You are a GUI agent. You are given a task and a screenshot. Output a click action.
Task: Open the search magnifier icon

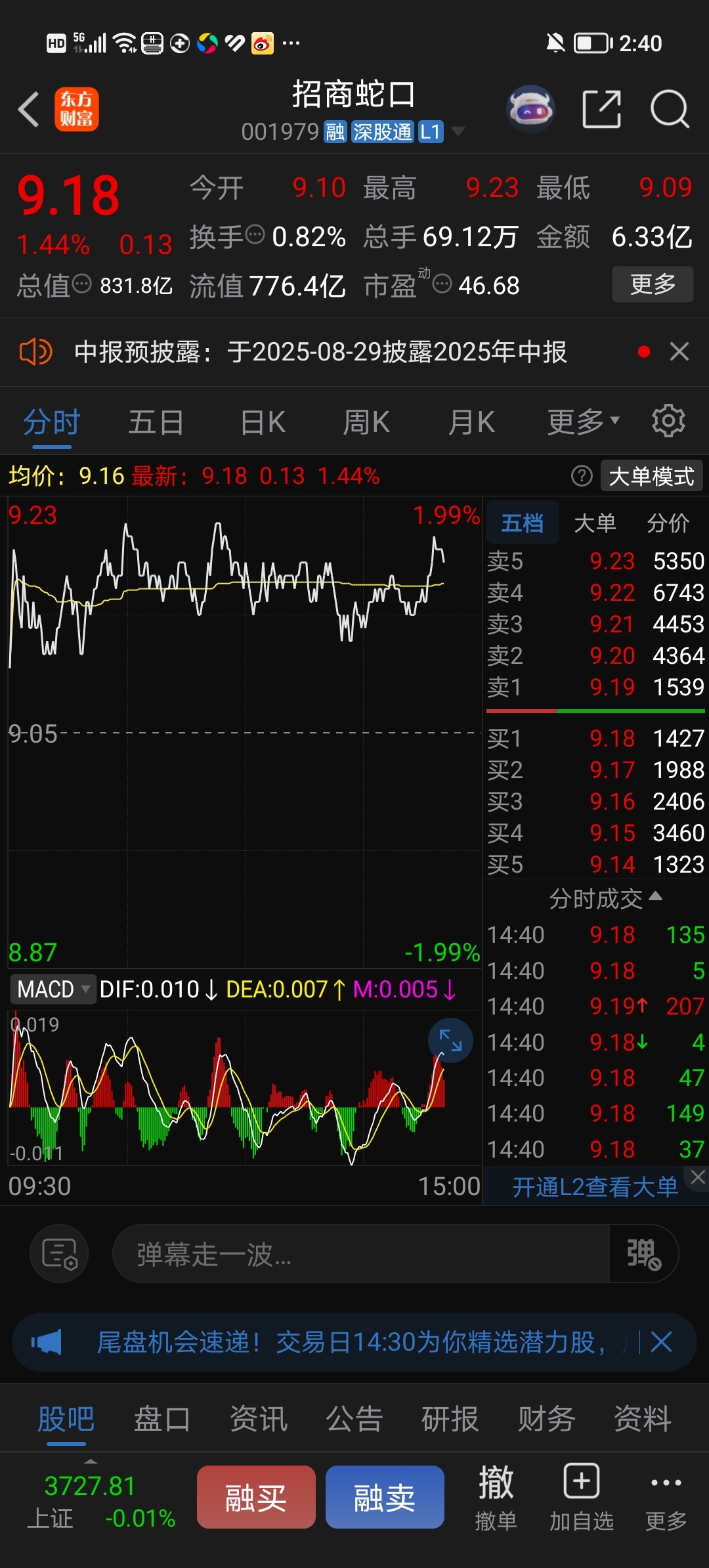point(670,109)
